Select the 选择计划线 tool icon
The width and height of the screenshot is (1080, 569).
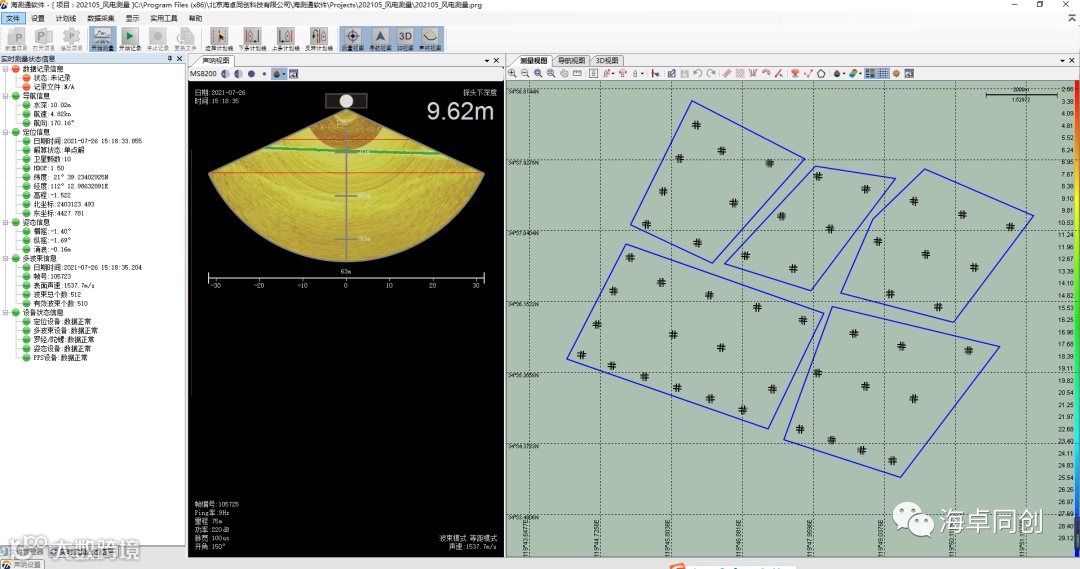[220, 36]
